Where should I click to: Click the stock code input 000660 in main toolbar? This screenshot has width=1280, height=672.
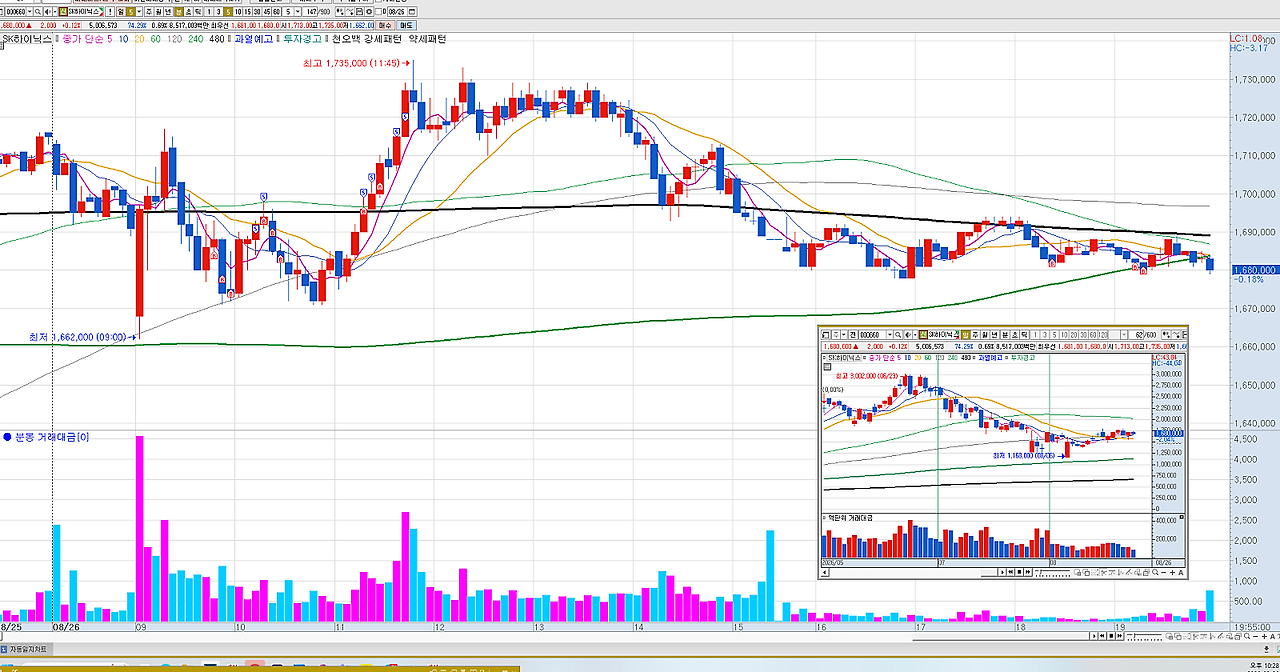(16, 12)
